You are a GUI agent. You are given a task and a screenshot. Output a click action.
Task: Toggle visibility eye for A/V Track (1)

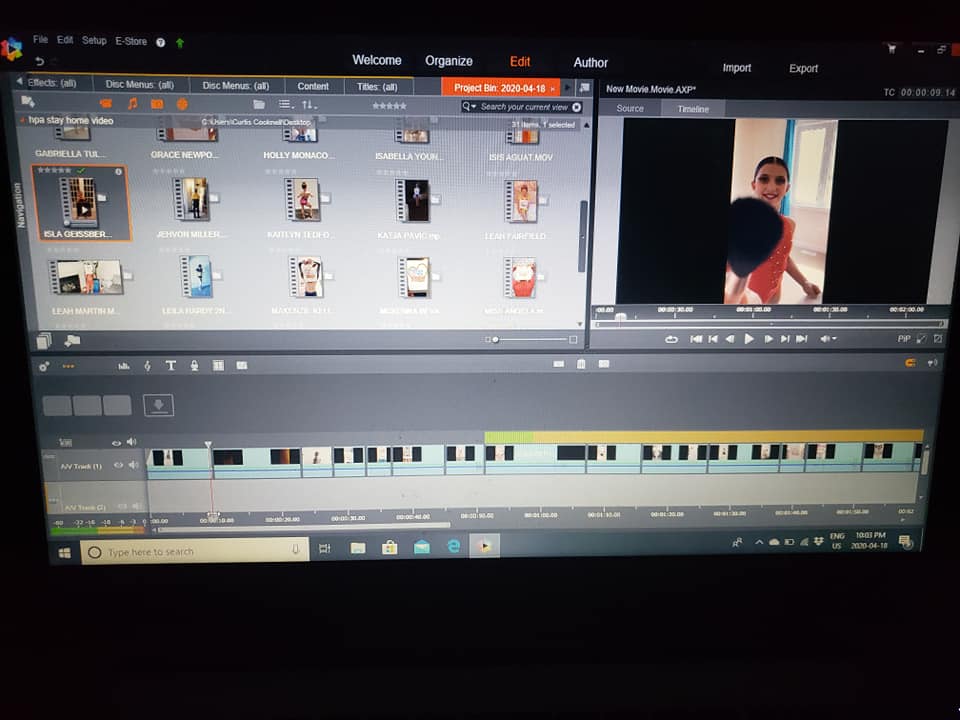click(x=118, y=465)
